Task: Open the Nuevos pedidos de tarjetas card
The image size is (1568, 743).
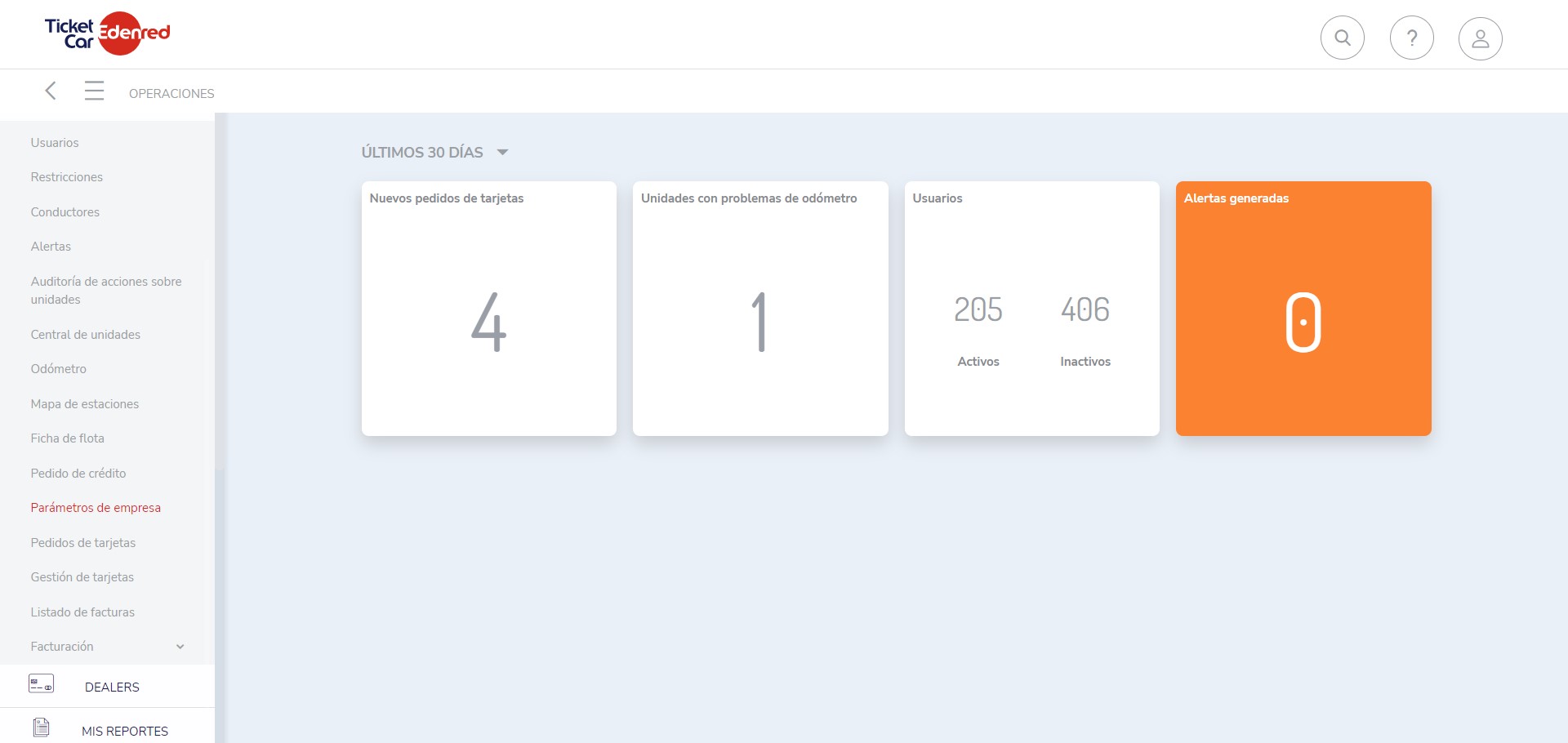Action: pos(489,309)
